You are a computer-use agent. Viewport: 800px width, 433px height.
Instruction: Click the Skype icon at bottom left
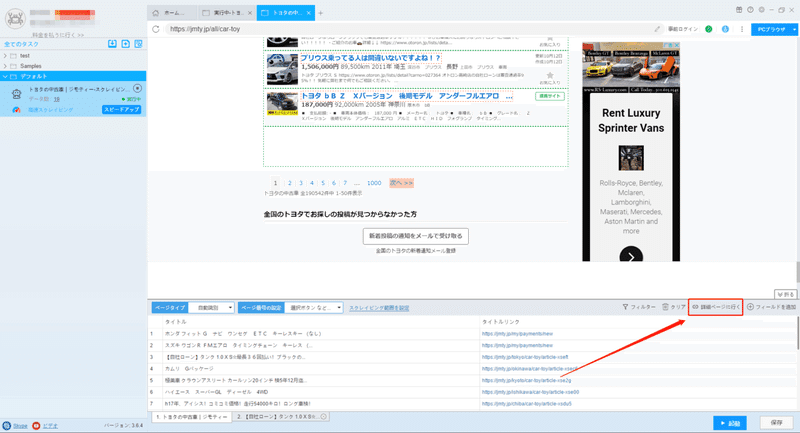[7, 425]
